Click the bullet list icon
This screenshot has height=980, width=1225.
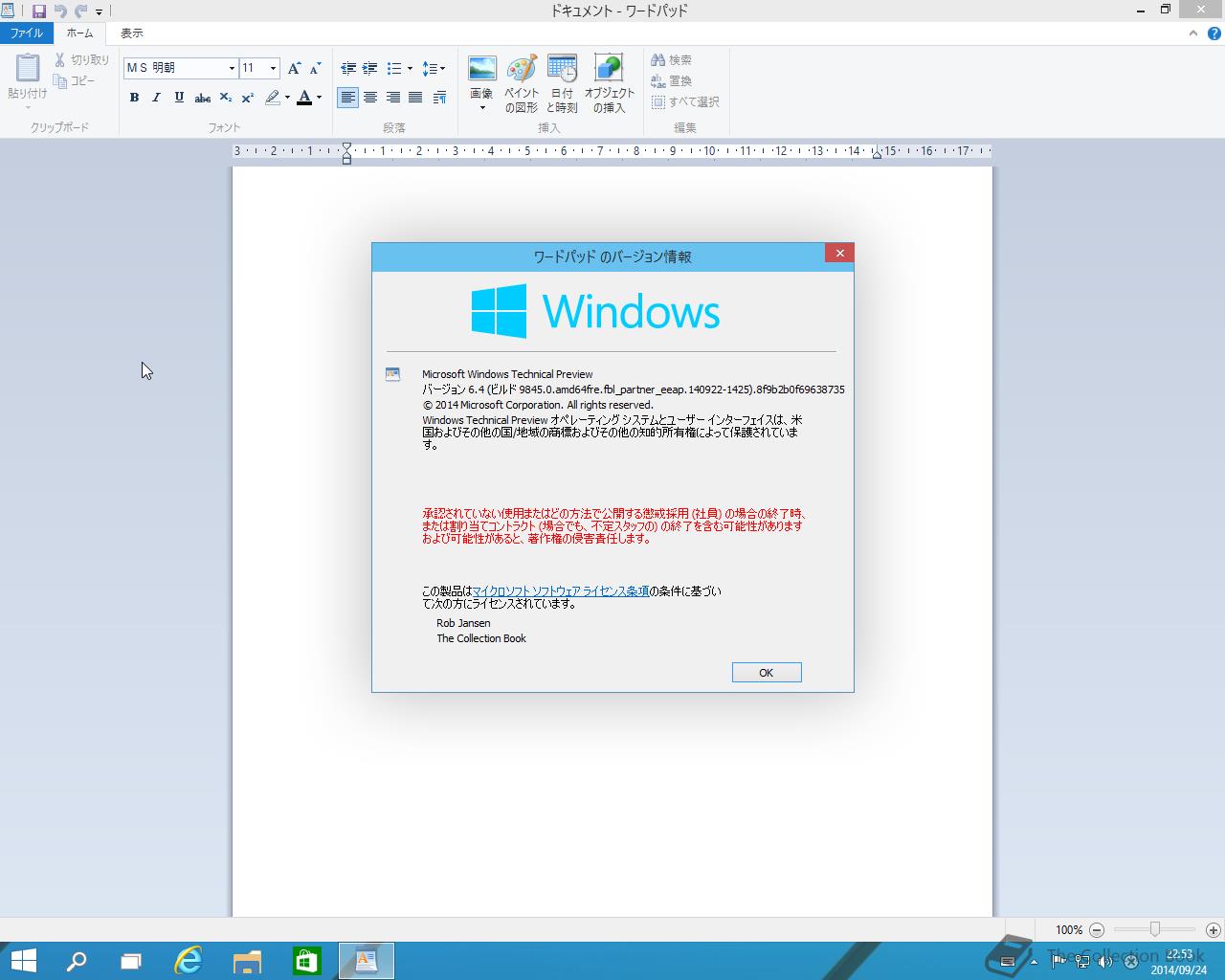pos(393,68)
